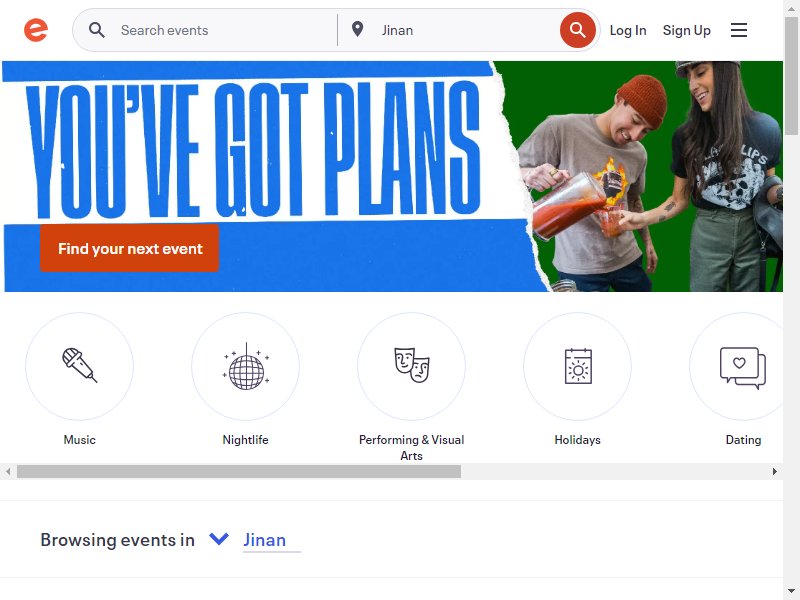Click the magnifier icon in search field

(x=96, y=30)
